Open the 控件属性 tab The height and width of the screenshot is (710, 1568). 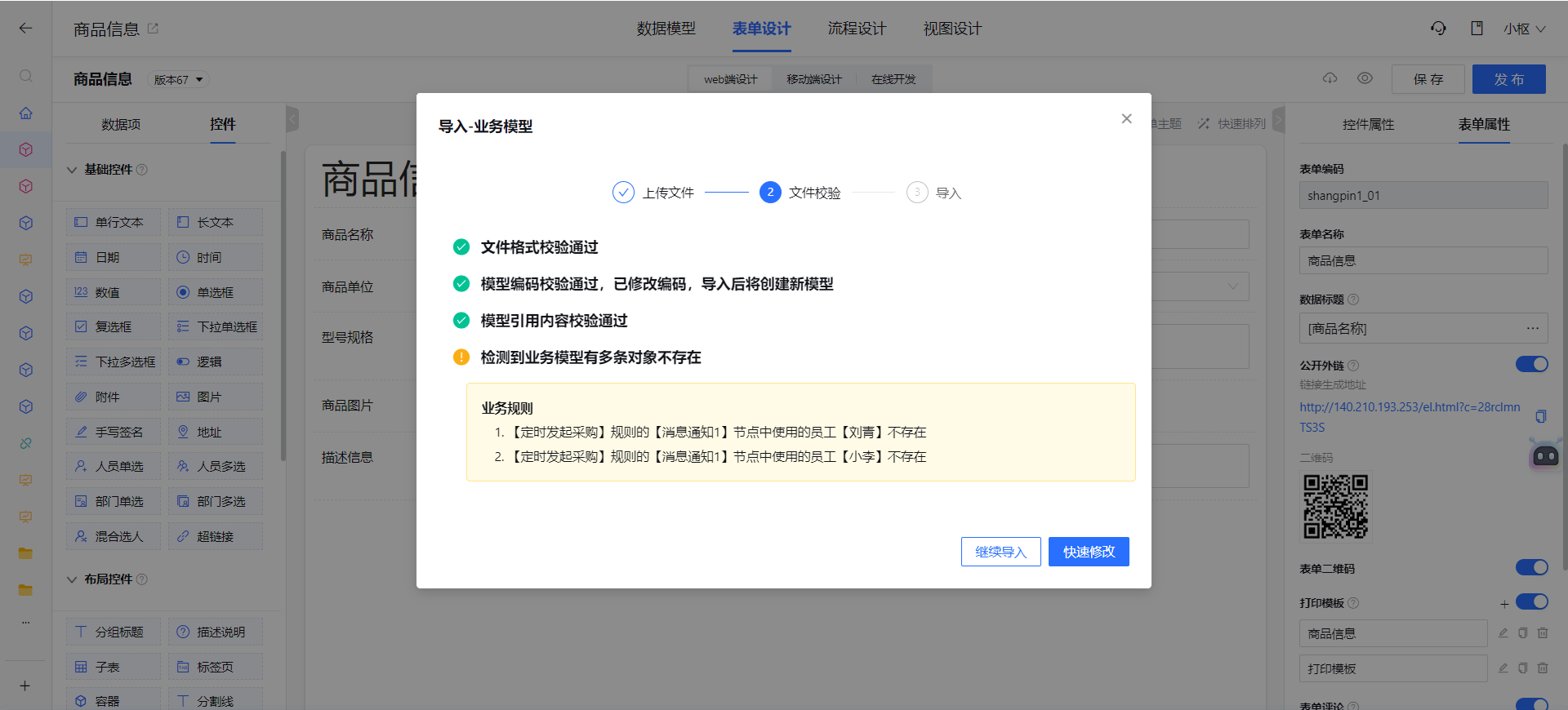tap(1369, 124)
